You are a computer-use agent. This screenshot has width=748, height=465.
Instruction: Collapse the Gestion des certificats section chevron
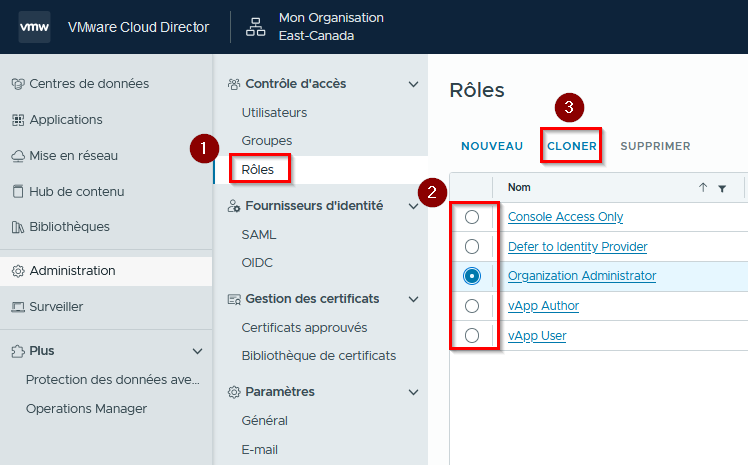[x=414, y=299]
